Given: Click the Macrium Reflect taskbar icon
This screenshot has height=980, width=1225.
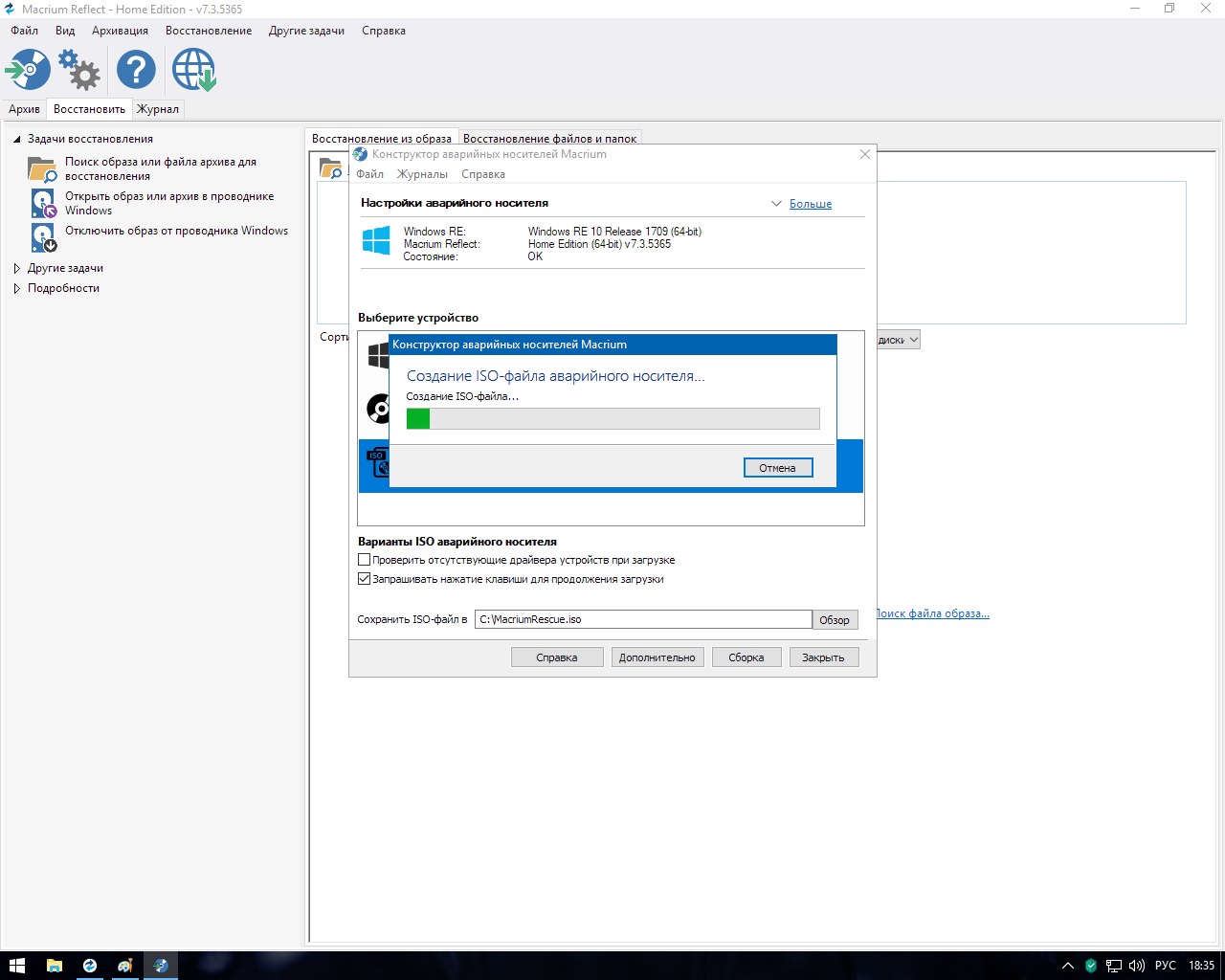Looking at the screenshot, I should click(90, 966).
